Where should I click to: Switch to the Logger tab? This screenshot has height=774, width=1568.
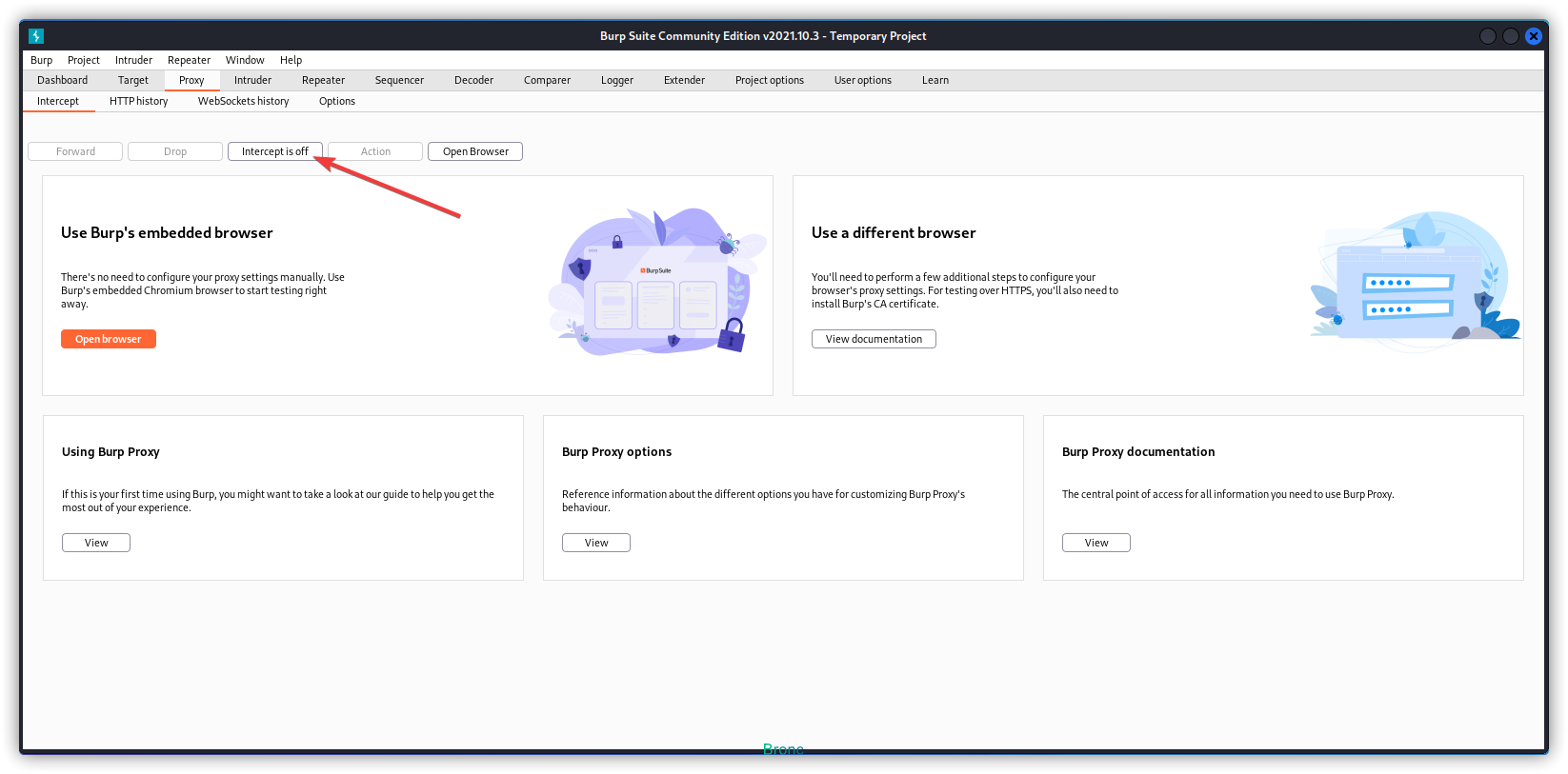point(617,80)
